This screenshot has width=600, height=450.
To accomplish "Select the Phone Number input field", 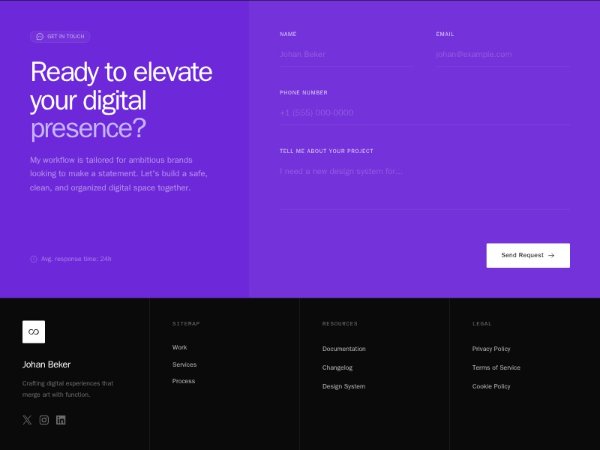I will [x=424, y=113].
